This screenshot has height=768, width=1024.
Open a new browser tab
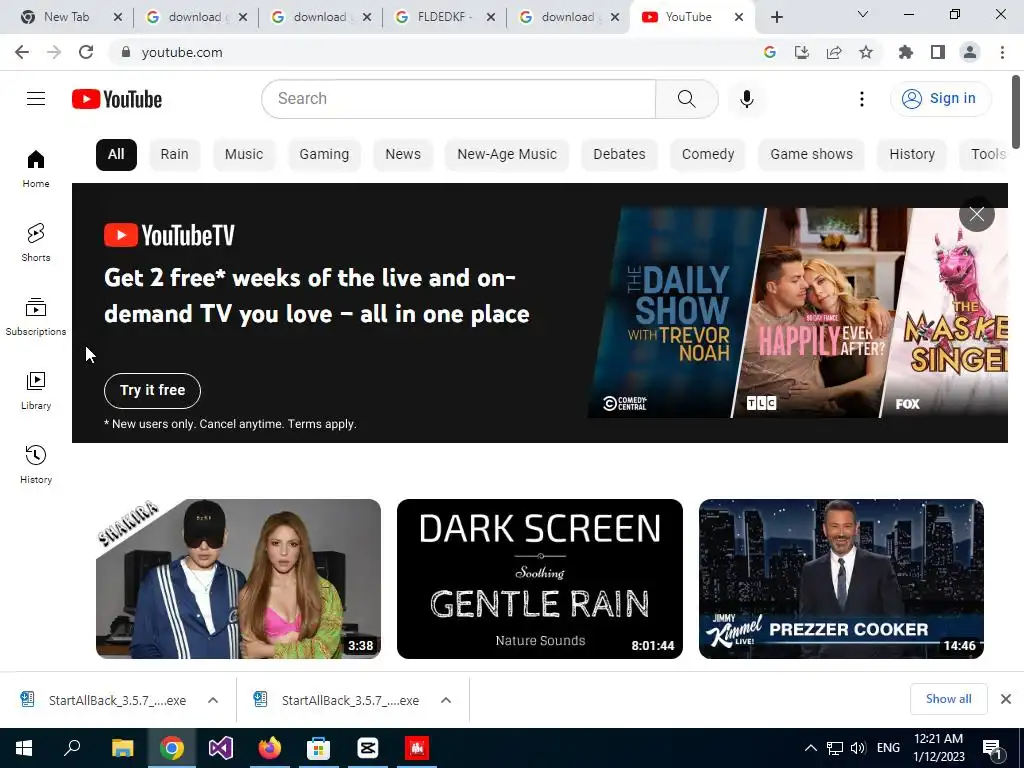click(x=776, y=17)
